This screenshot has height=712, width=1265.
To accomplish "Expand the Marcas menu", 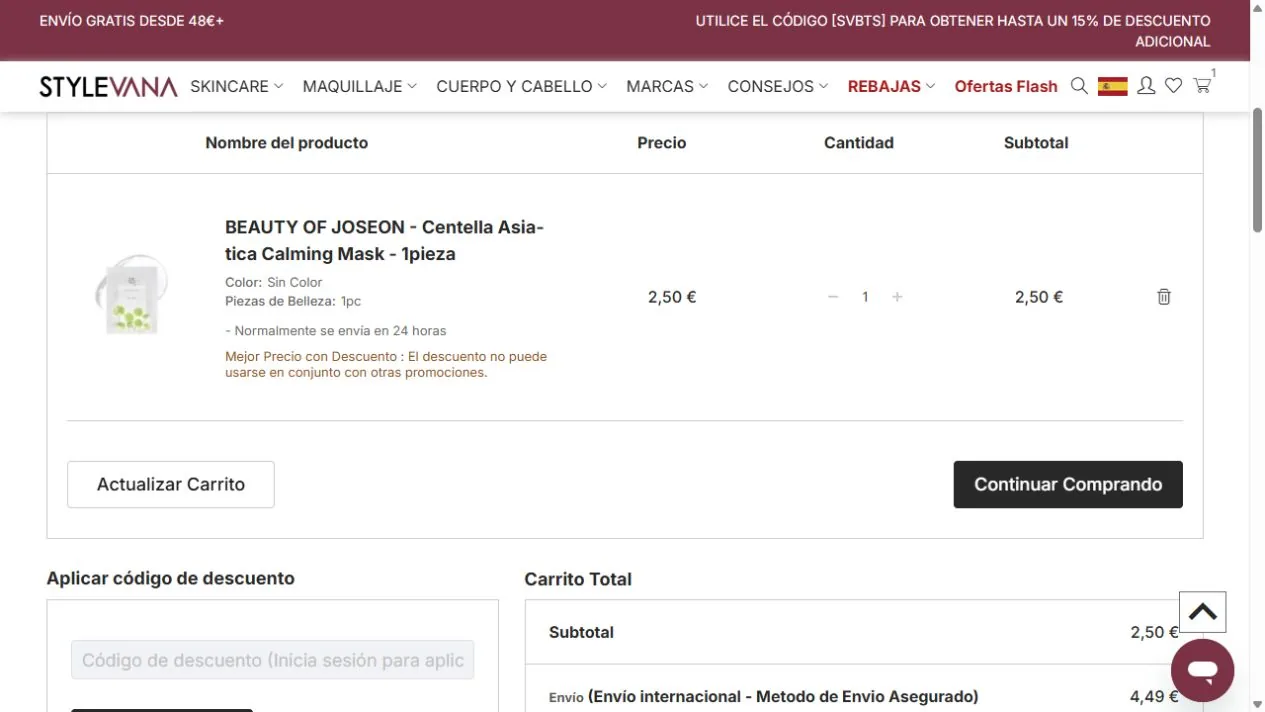I will click(x=667, y=87).
